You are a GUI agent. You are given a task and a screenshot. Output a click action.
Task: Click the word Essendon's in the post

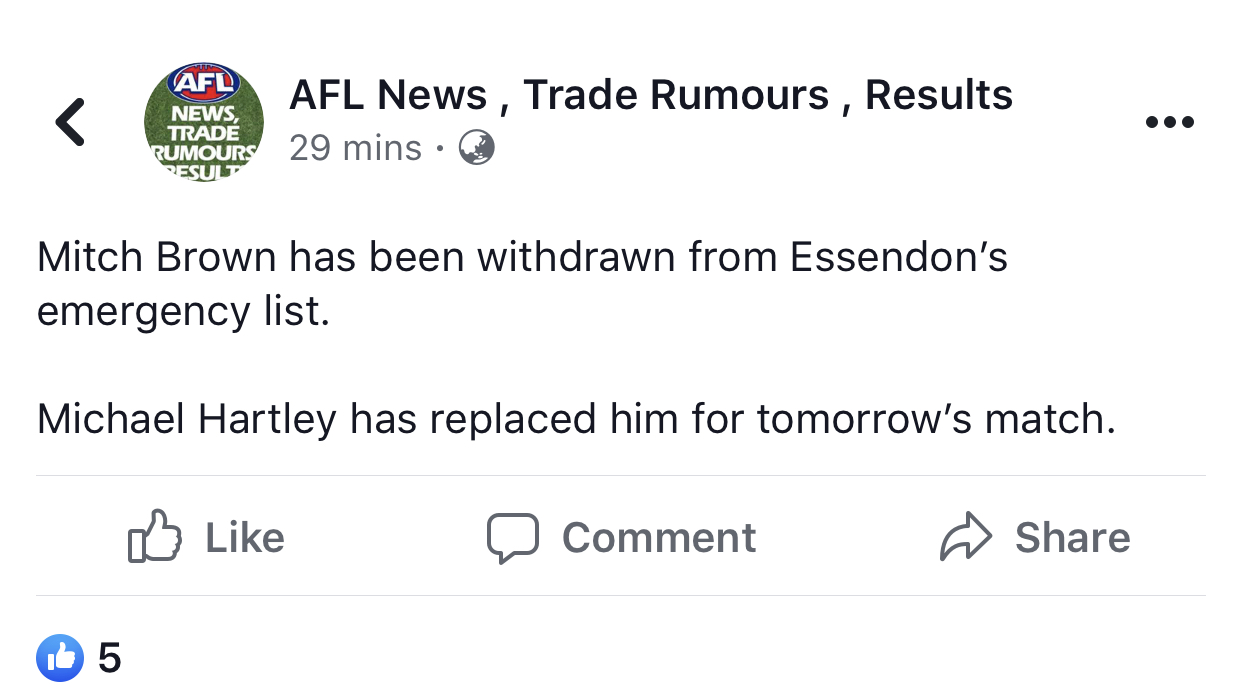point(898,258)
